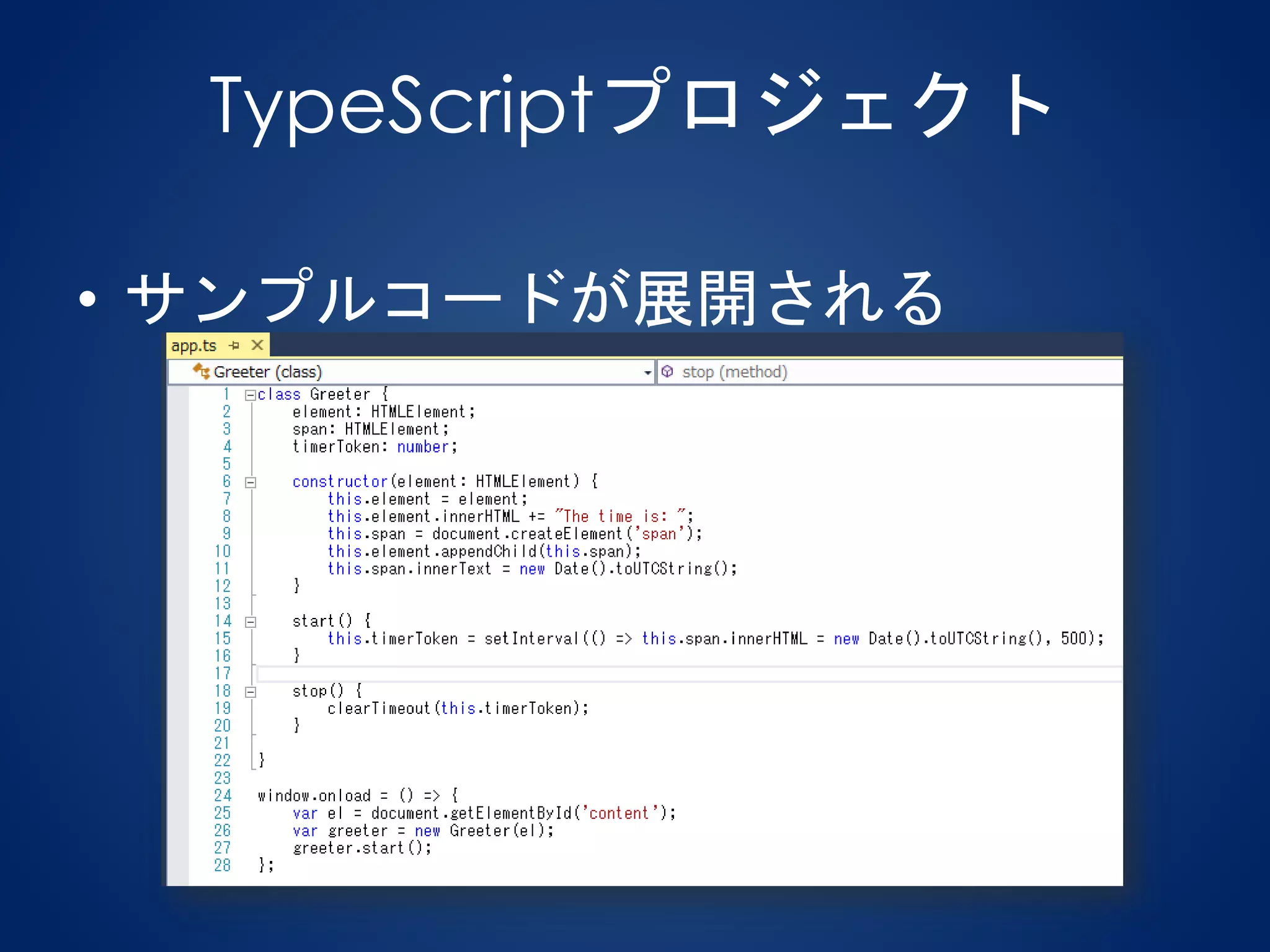Click 'span: HTMLElement;' declaration line

click(x=370, y=429)
